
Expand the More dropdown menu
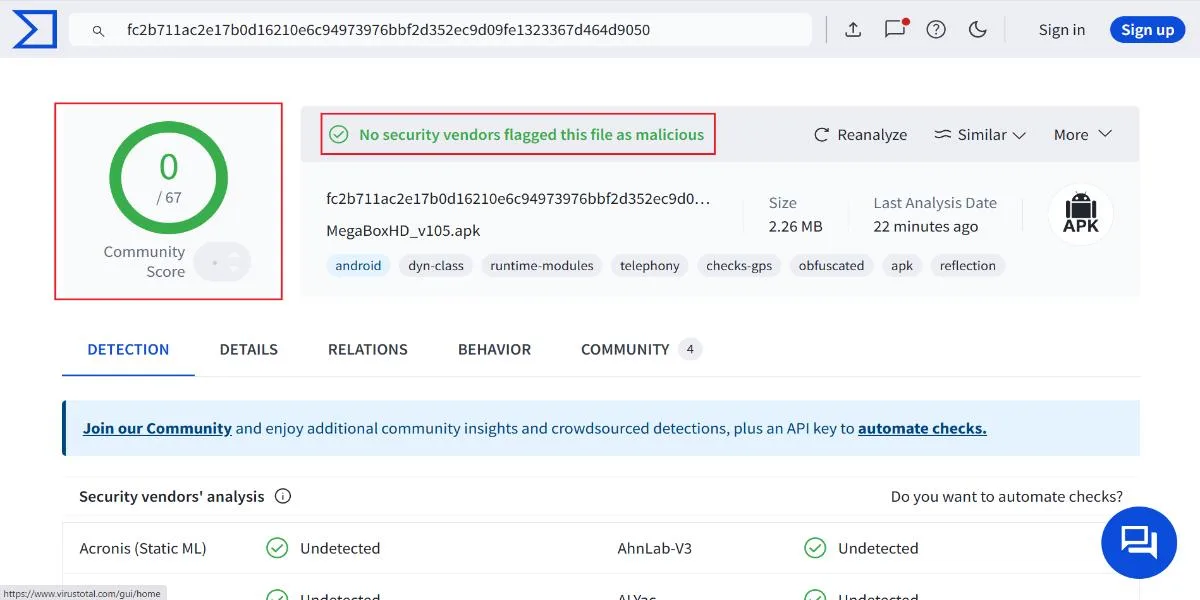[1083, 134]
